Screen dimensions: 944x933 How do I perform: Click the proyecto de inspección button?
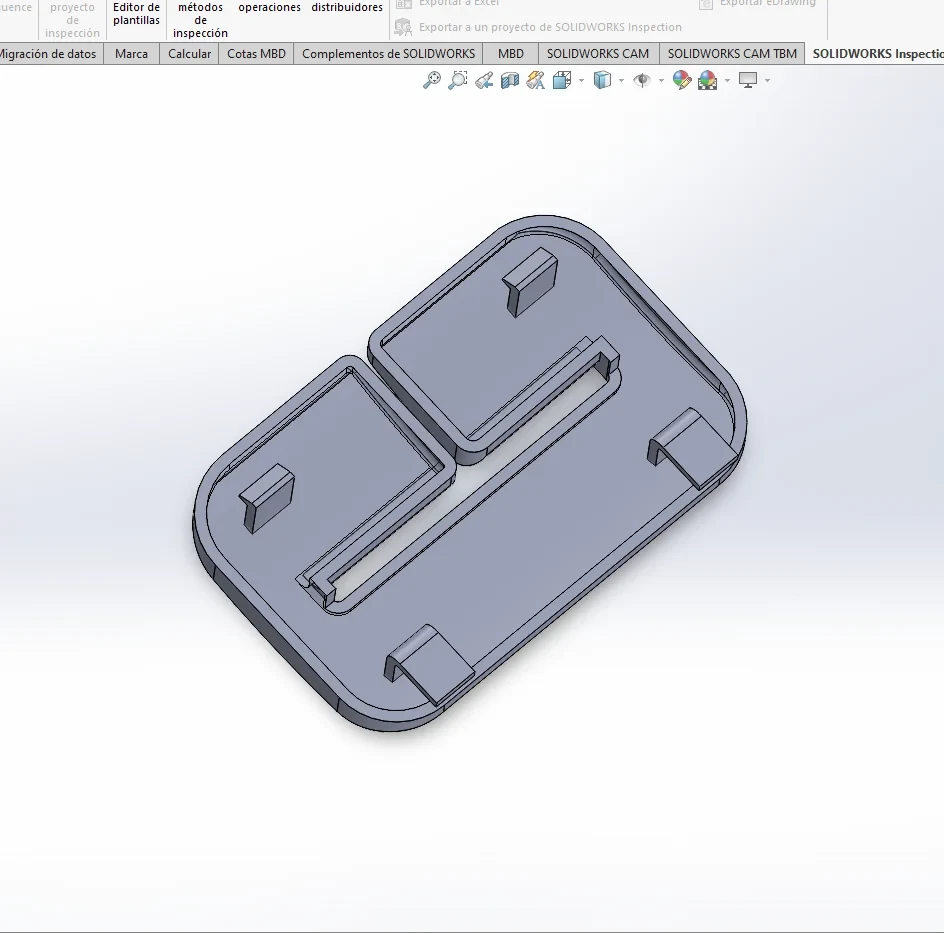72,20
